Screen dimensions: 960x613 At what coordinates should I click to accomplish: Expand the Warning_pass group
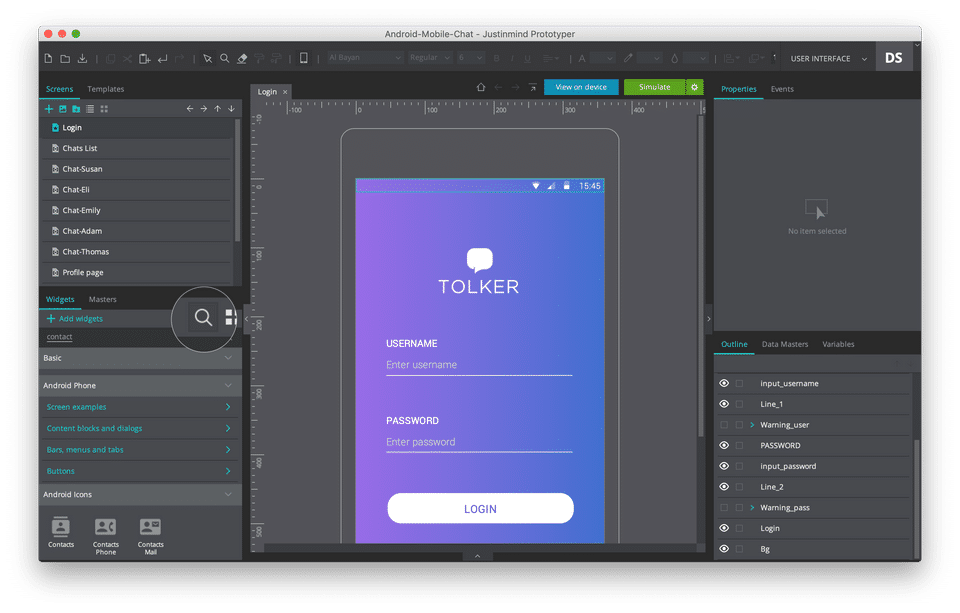pyautogui.click(x=752, y=508)
